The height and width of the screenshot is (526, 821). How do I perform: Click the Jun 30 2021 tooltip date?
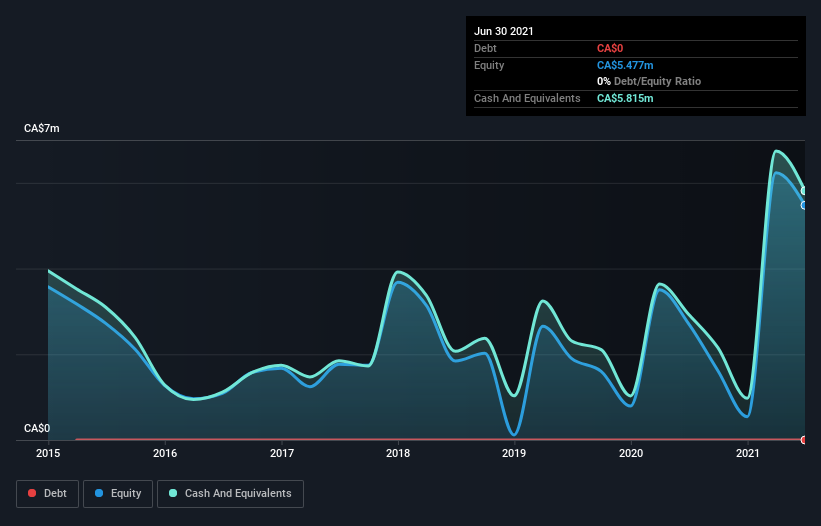coord(504,31)
